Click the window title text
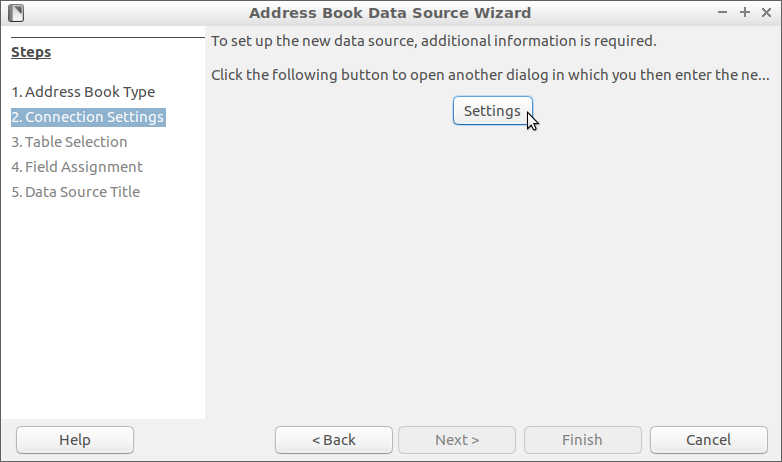This screenshot has width=782, height=462. (390, 13)
